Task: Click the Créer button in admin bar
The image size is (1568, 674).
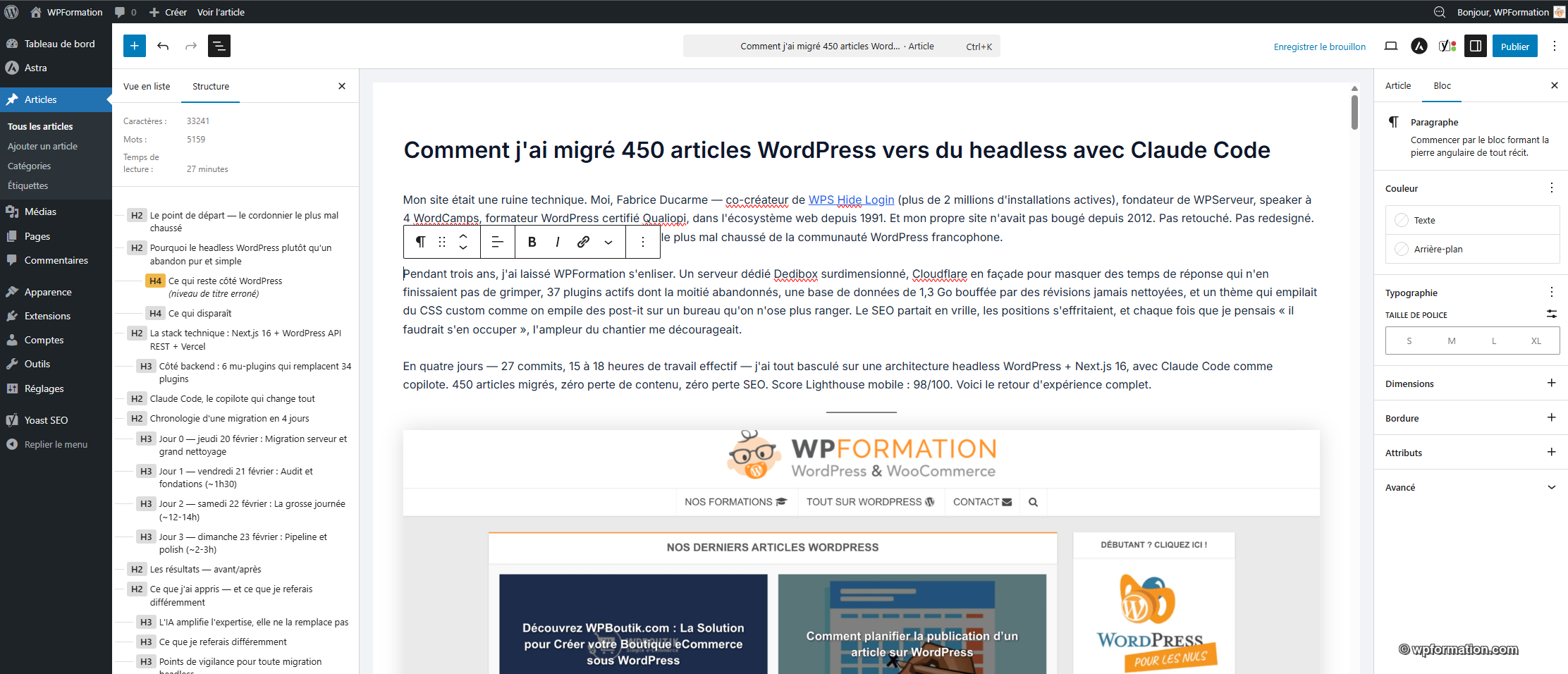Action: pyautogui.click(x=168, y=12)
